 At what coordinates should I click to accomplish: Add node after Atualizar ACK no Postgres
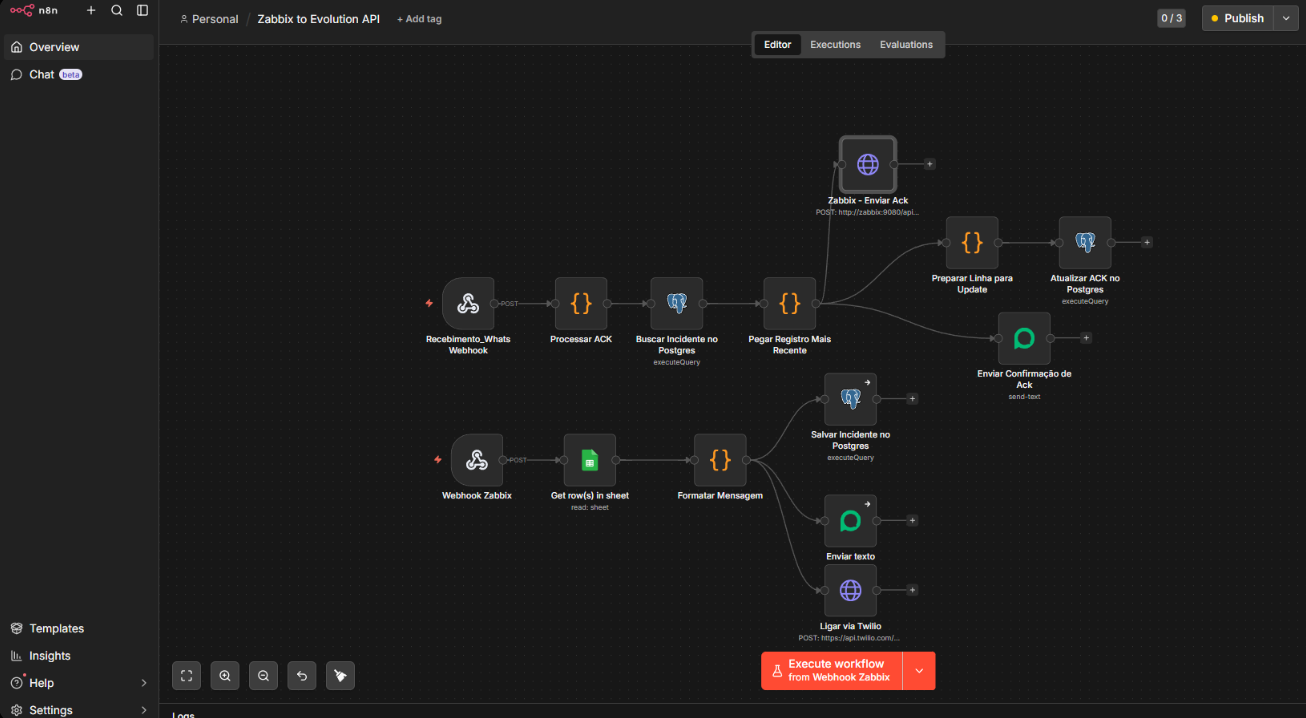pos(1147,242)
